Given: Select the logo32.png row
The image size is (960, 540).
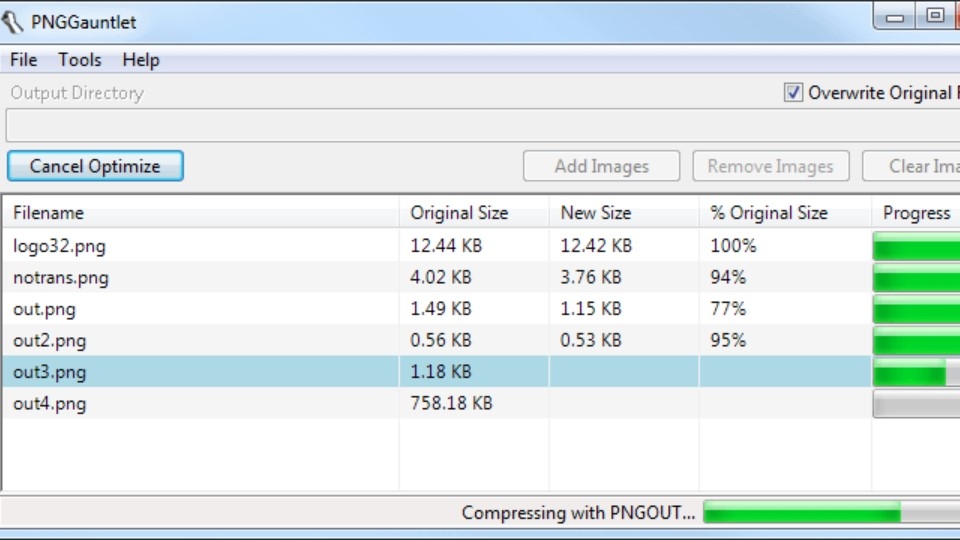Looking at the screenshot, I should (481, 246).
